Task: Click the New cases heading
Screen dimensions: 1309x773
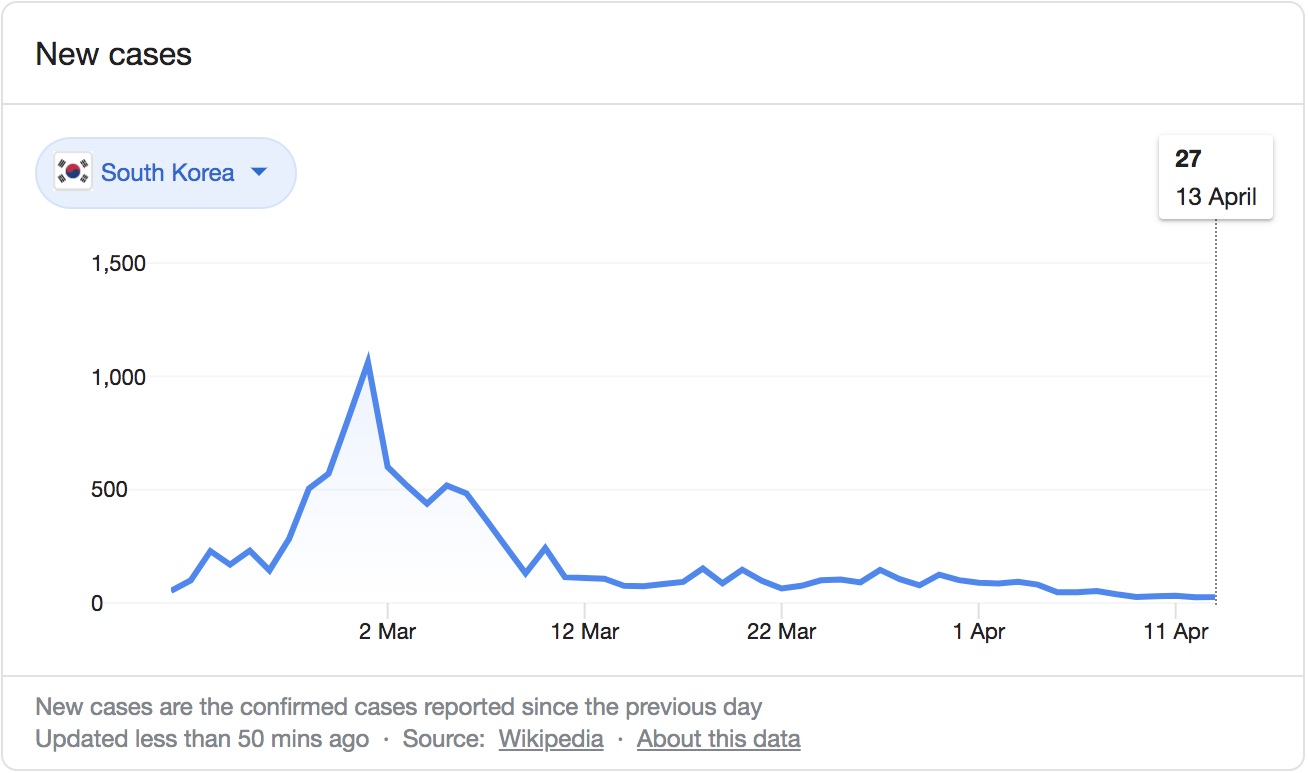Action: pos(113,54)
